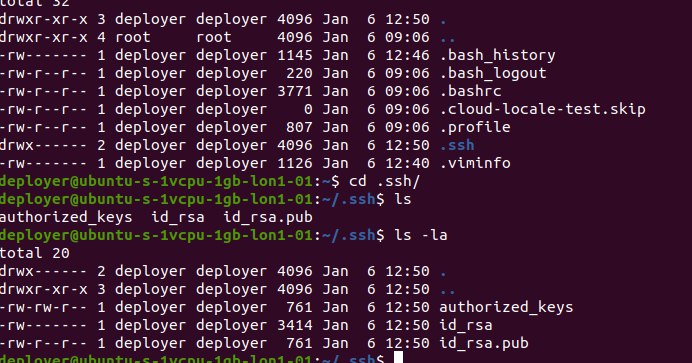Click authorized_keys in the ls -la listing
This screenshot has width=692, height=363.
pos(506,307)
